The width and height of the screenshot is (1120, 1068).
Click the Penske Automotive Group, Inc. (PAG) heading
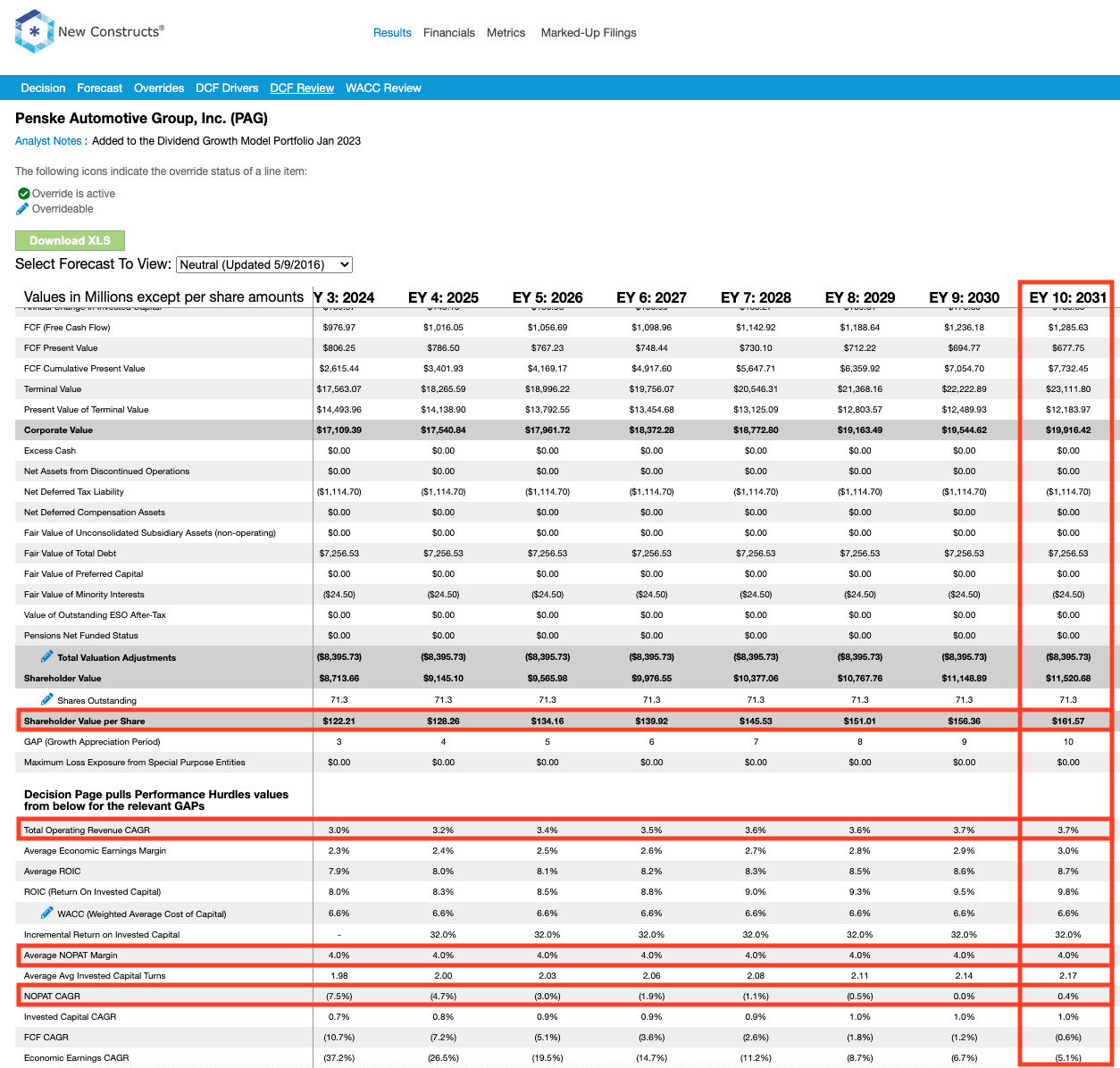coord(141,118)
